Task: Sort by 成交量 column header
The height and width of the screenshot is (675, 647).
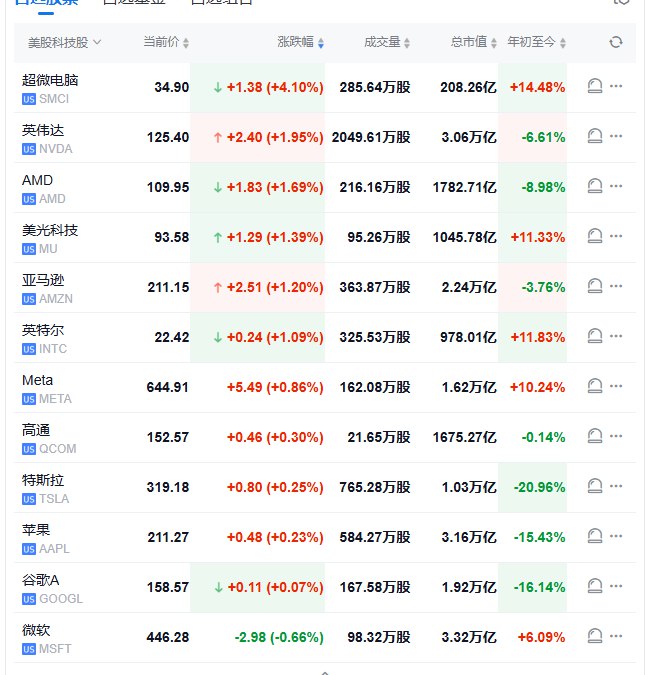Action: 387,42
